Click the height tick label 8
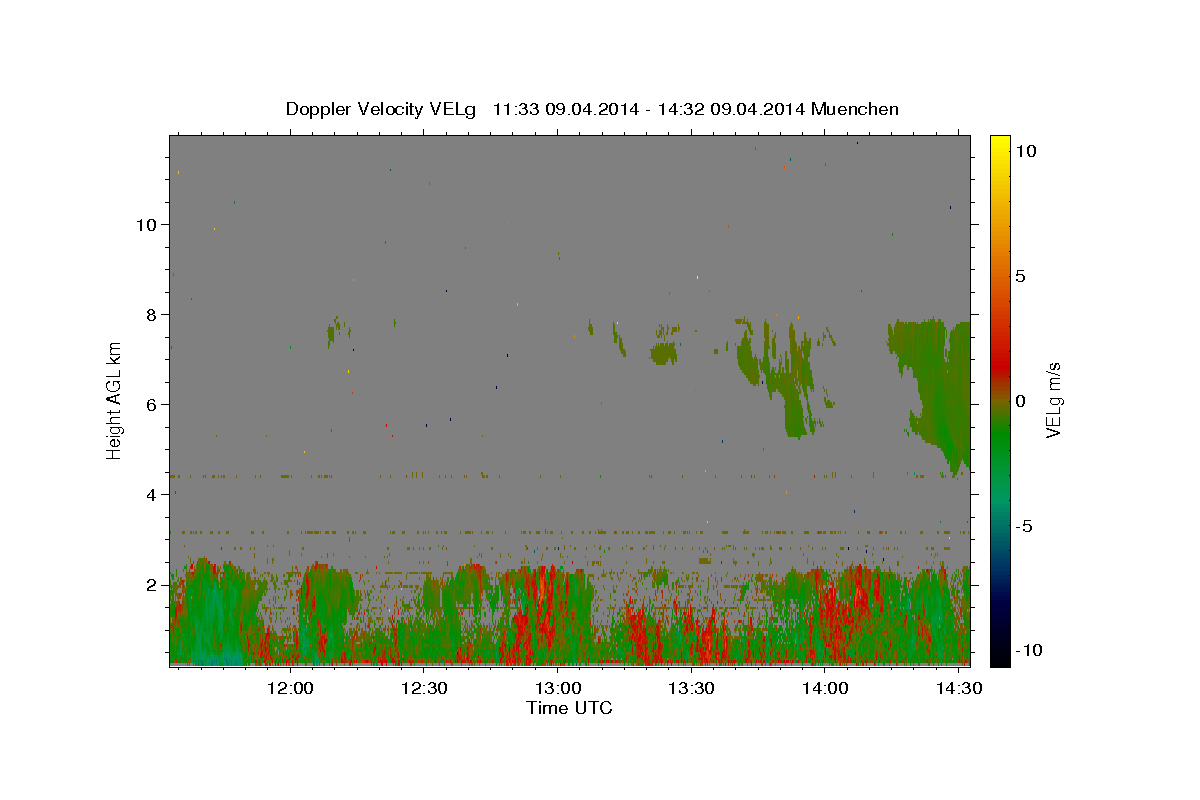 point(152,315)
